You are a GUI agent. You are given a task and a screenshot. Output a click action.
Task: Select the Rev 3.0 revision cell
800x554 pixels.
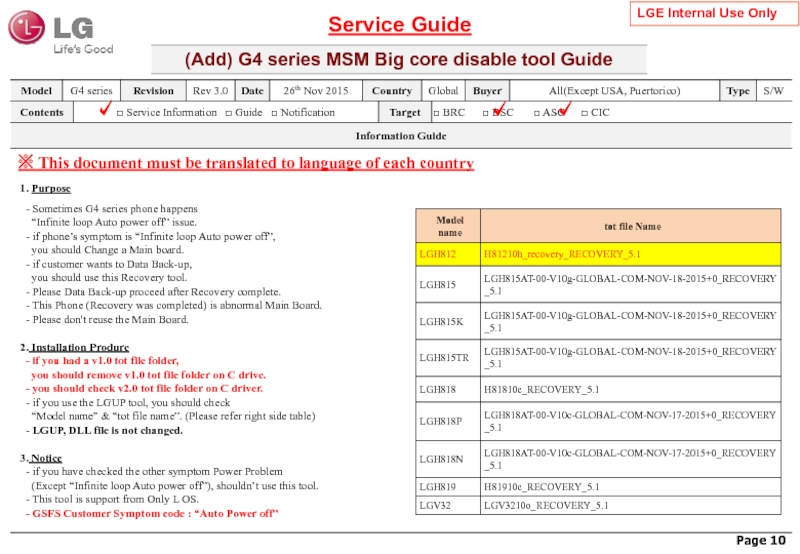pyautogui.click(x=210, y=91)
